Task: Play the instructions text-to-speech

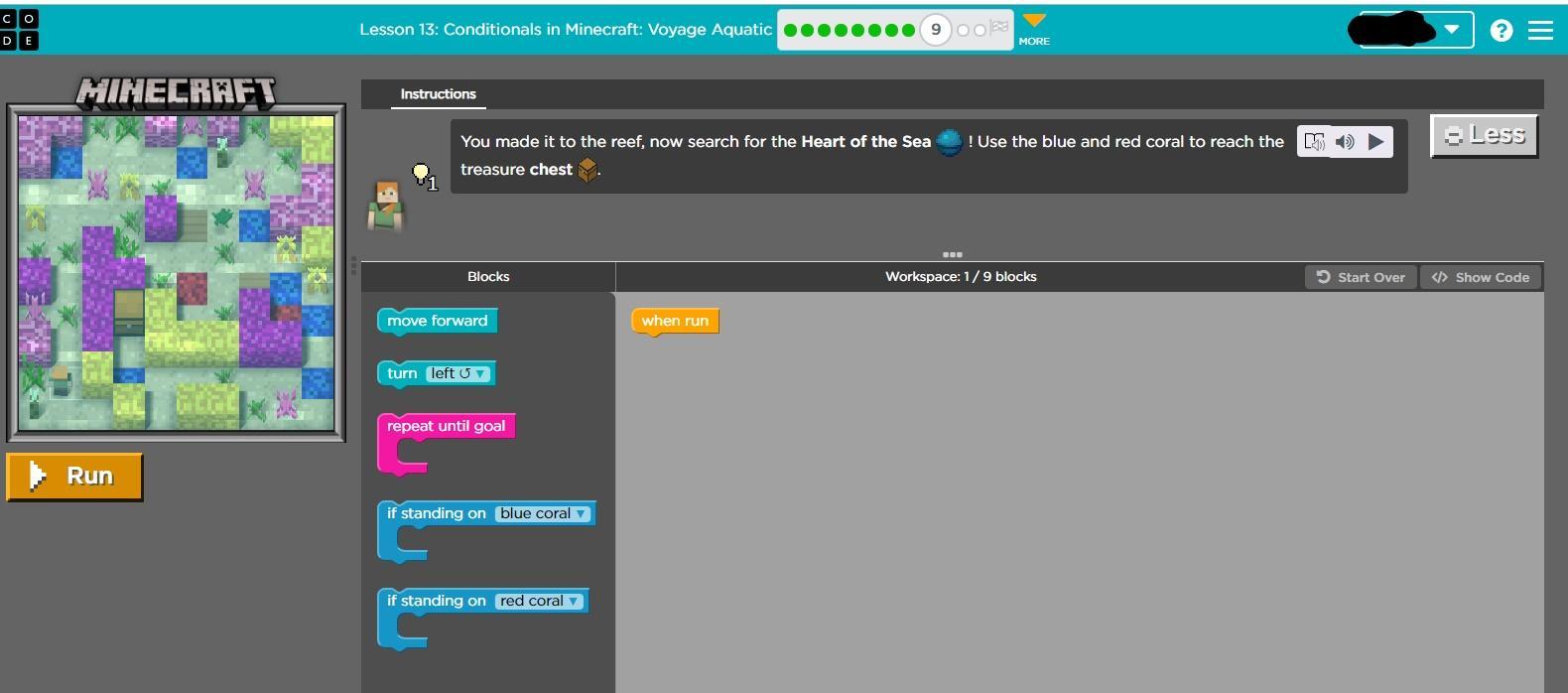Action: 1376,142
